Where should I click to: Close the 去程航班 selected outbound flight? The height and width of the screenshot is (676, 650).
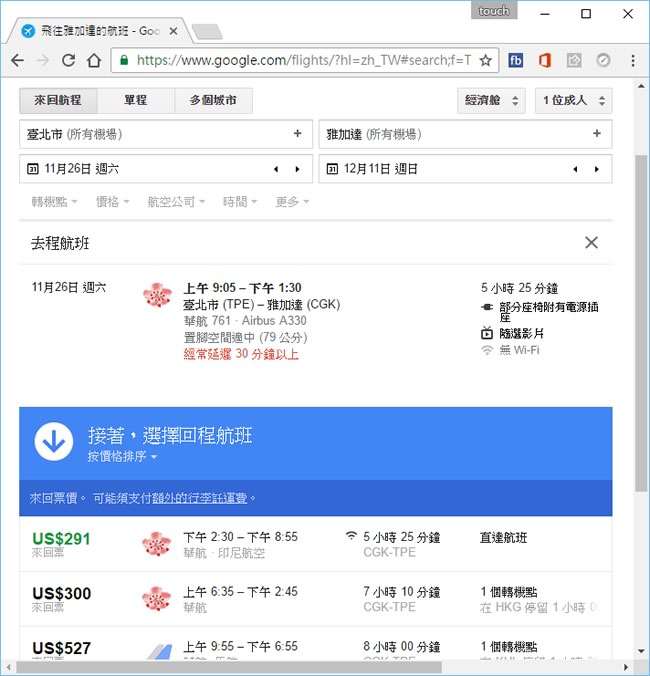(x=591, y=243)
